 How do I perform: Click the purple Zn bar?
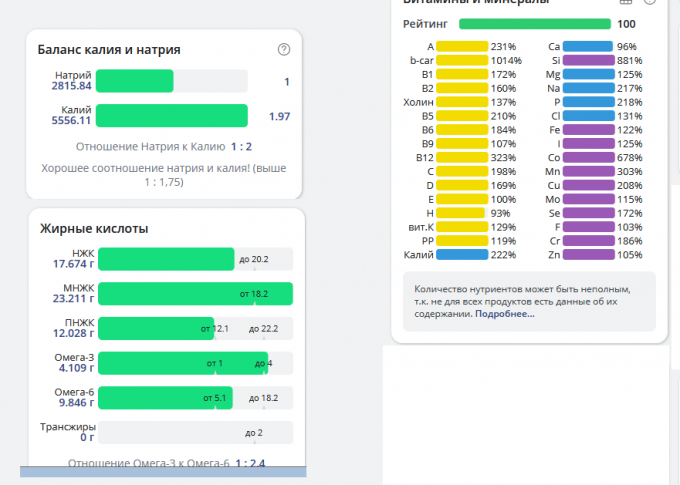[x=588, y=255]
